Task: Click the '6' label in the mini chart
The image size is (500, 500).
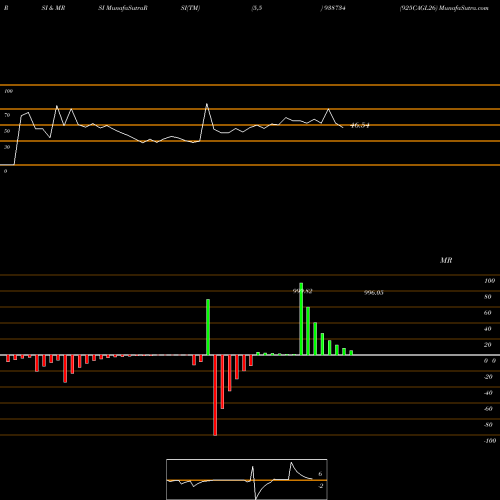Action: click(x=320, y=474)
